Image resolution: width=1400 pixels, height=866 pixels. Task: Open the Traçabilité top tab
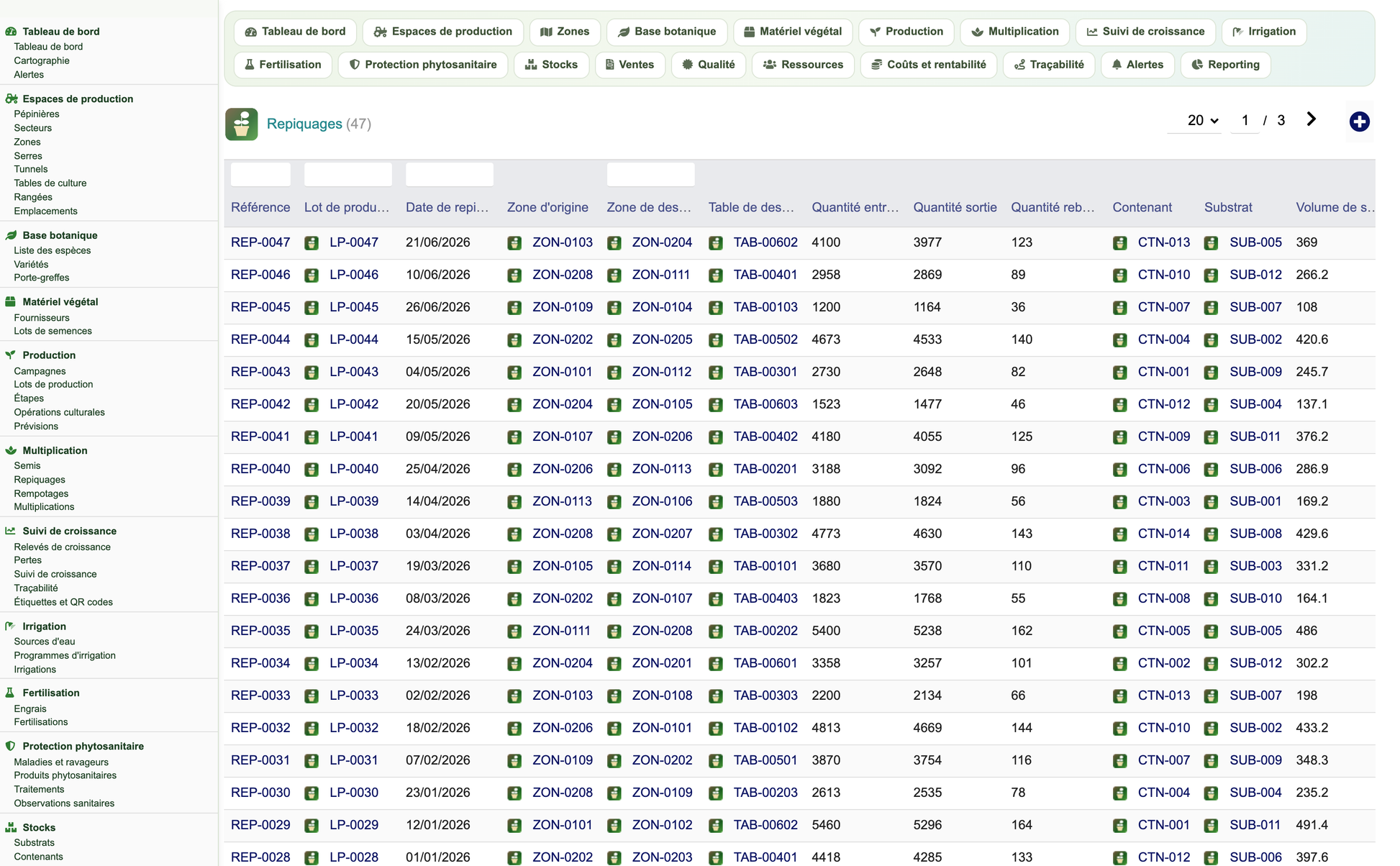coord(1049,65)
